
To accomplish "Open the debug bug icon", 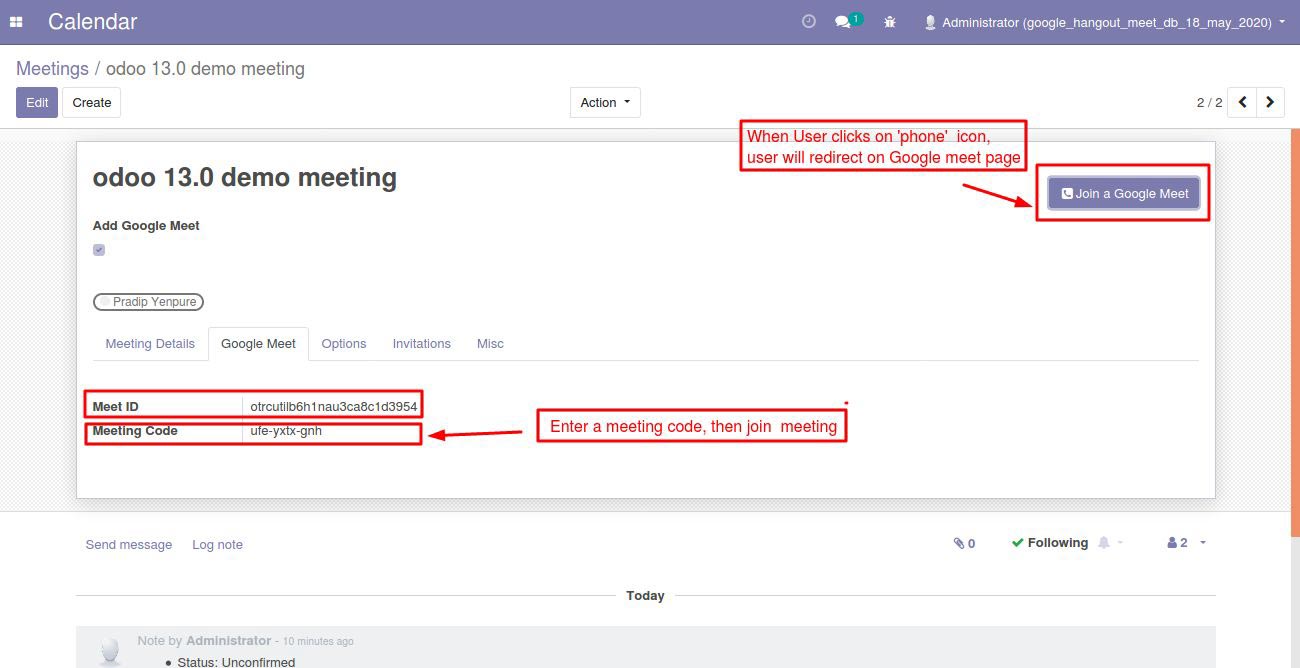I will click(890, 22).
